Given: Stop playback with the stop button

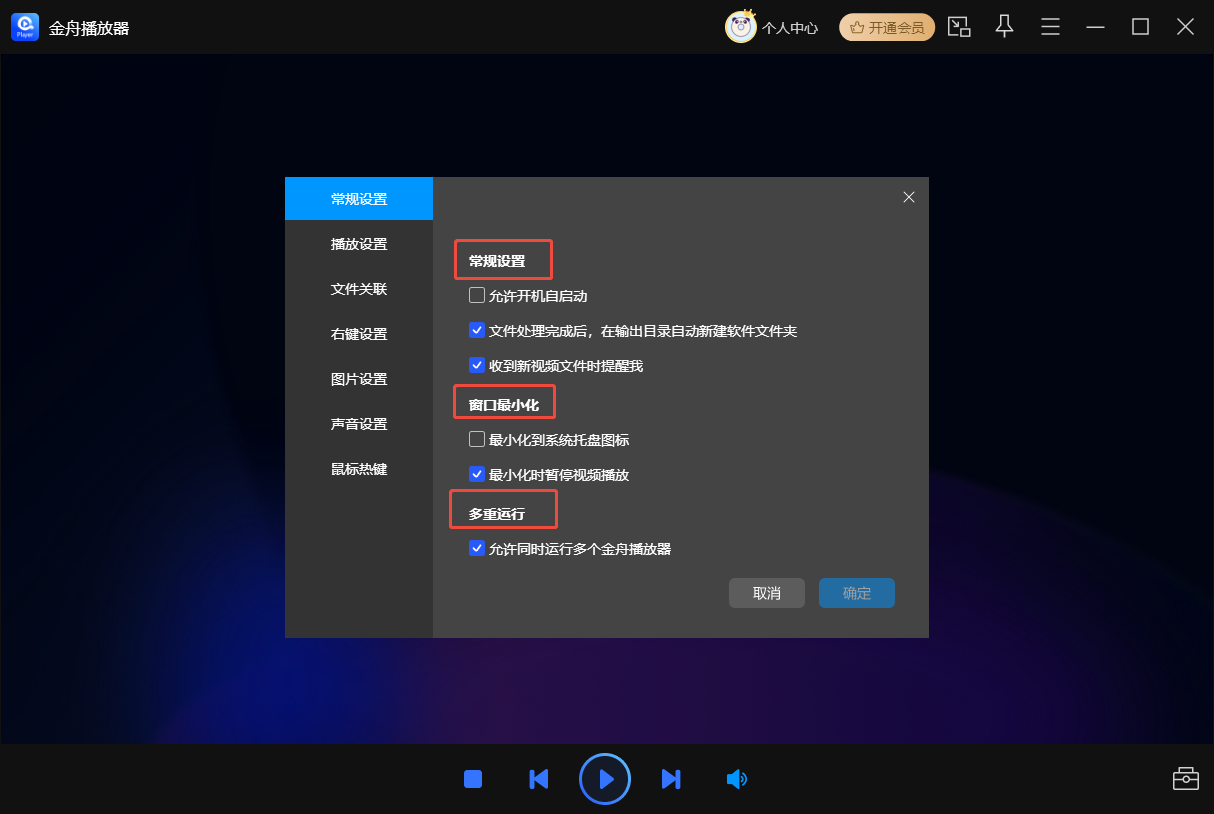Looking at the screenshot, I should pyautogui.click(x=473, y=779).
